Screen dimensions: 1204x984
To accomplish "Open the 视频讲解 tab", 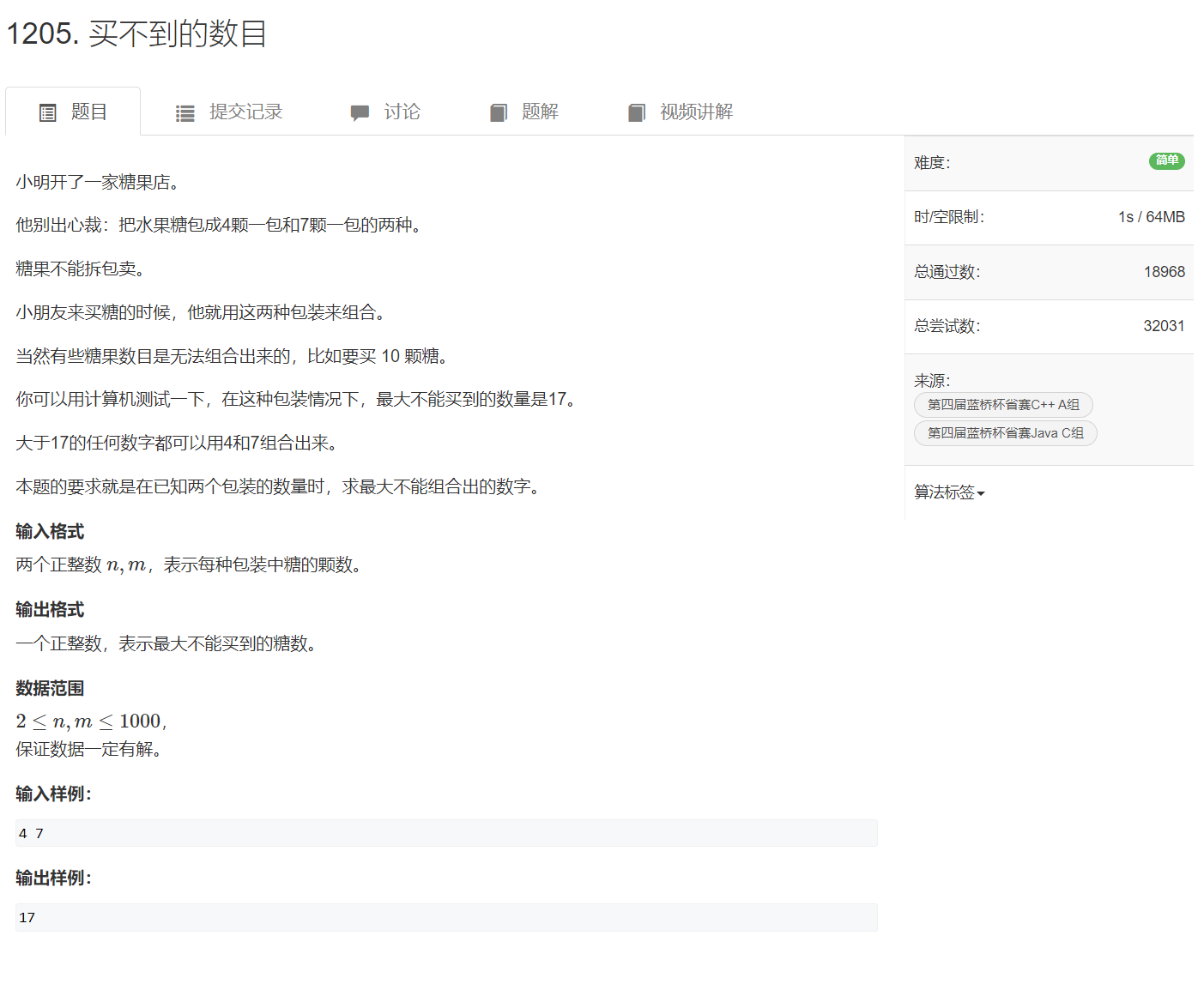I will (x=681, y=112).
